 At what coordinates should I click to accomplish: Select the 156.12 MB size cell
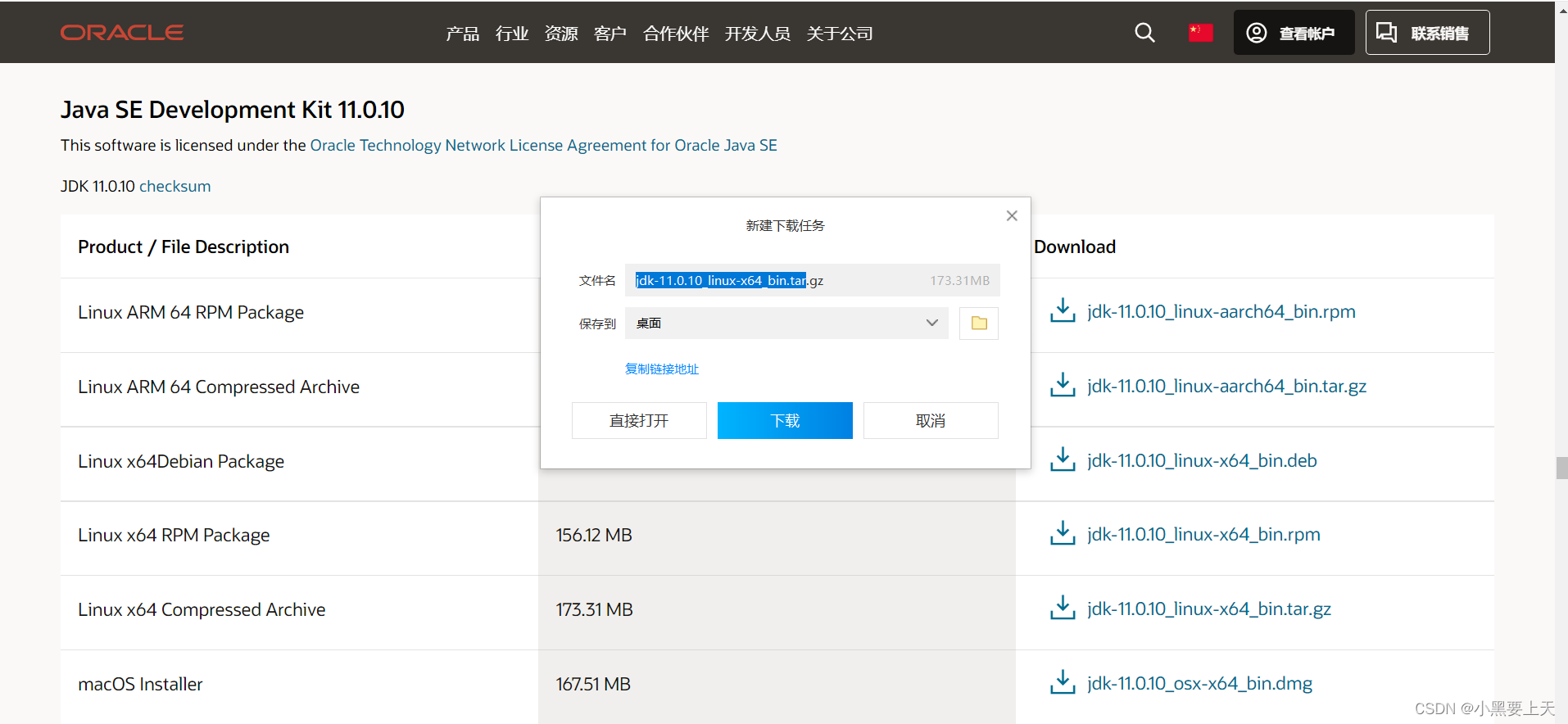pos(594,535)
